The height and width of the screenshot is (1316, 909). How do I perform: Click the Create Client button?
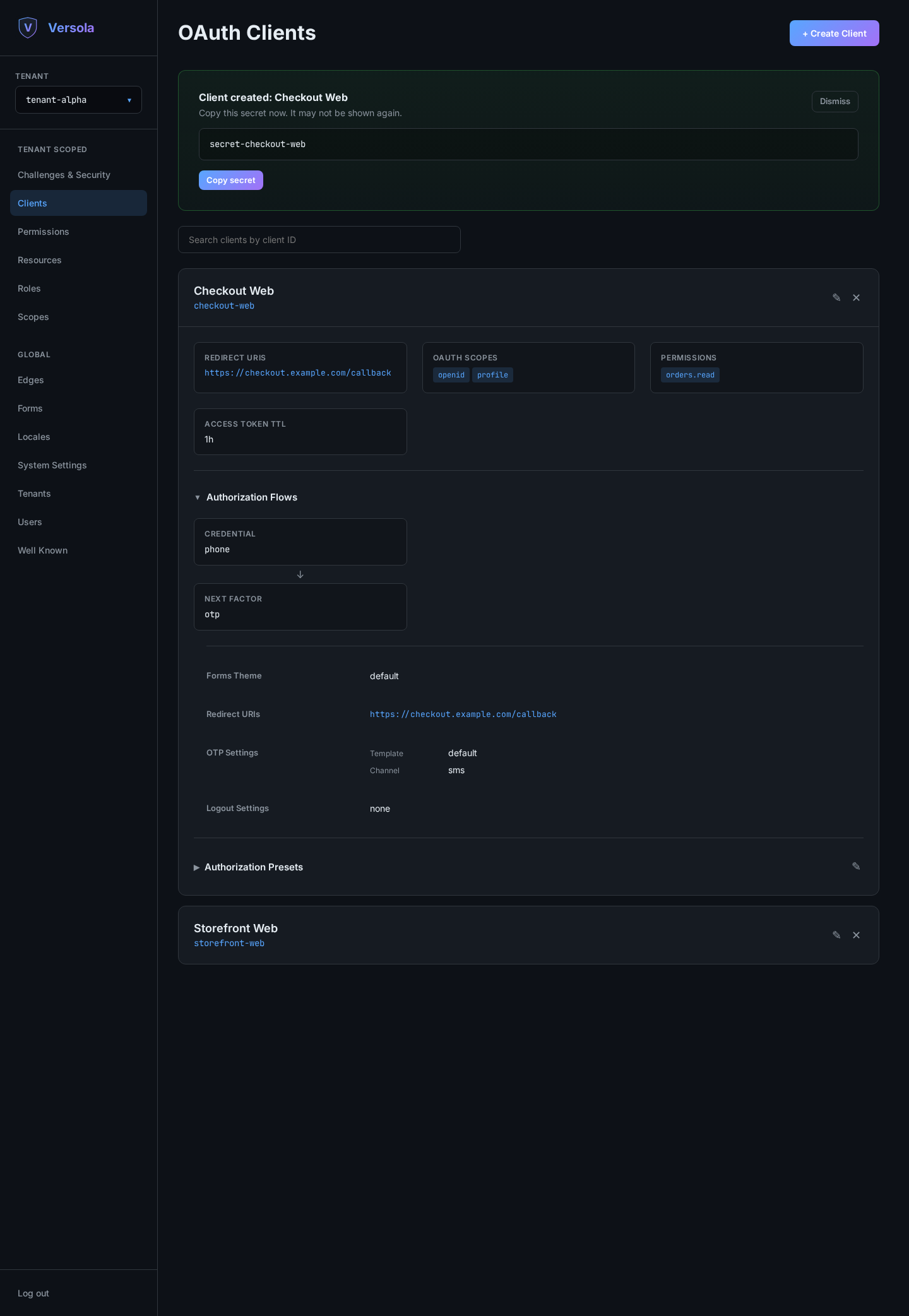834,33
